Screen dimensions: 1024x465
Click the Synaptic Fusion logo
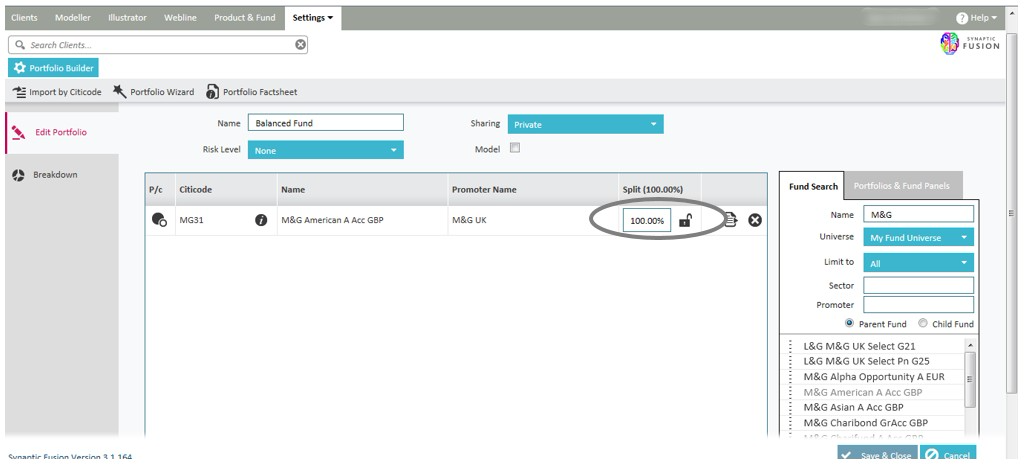tap(969, 44)
